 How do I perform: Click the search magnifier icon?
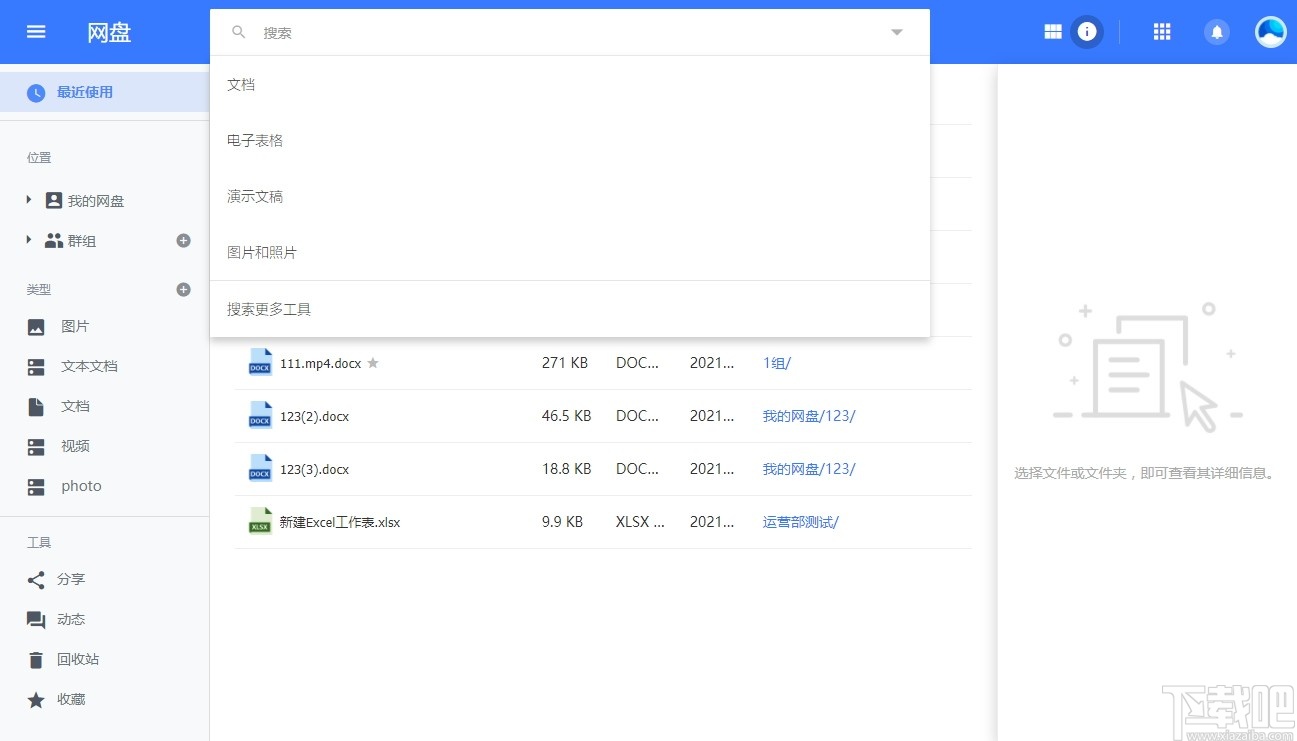(239, 32)
